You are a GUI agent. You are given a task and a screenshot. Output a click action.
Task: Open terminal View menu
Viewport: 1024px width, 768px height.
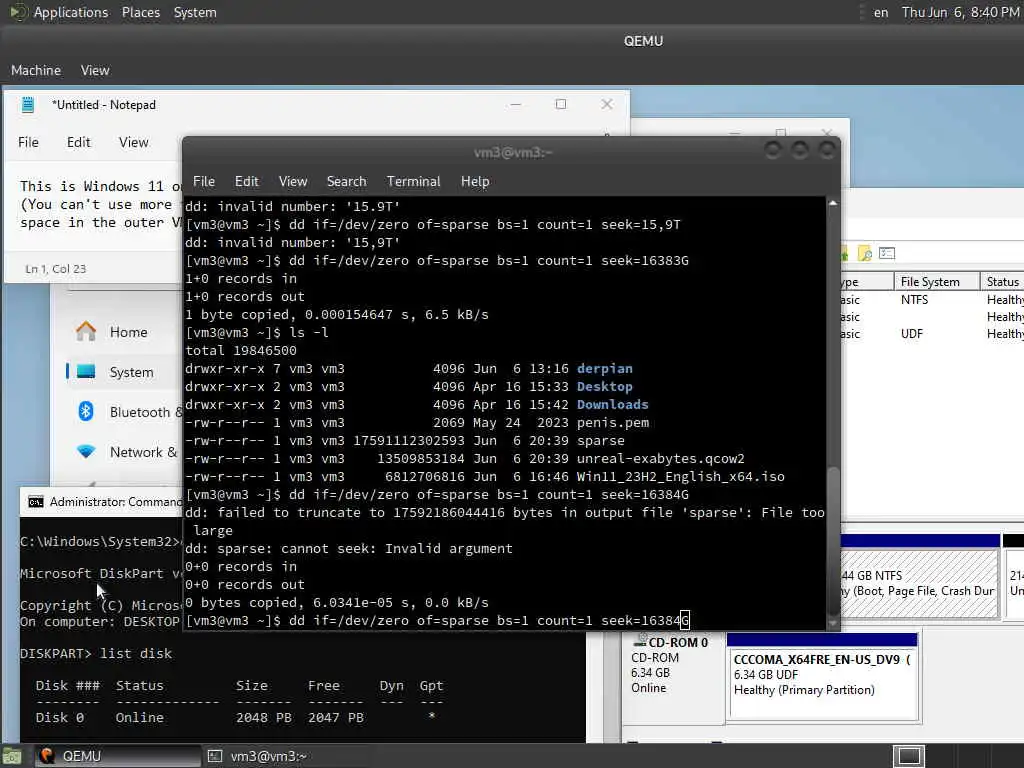click(293, 181)
